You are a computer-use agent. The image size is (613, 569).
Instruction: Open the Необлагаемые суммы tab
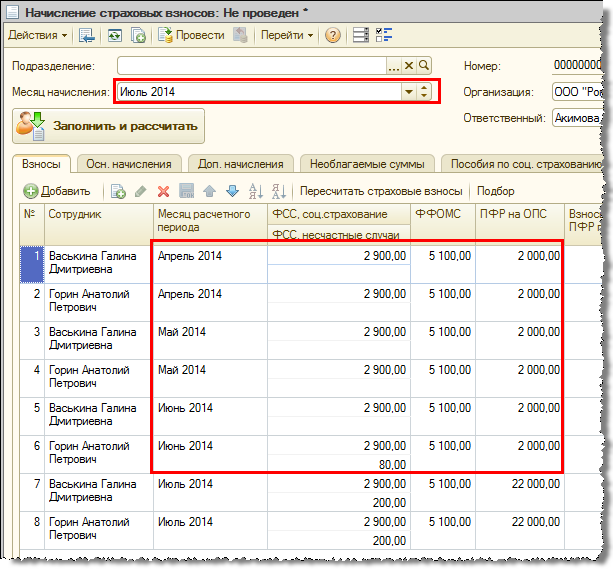[x=367, y=164]
